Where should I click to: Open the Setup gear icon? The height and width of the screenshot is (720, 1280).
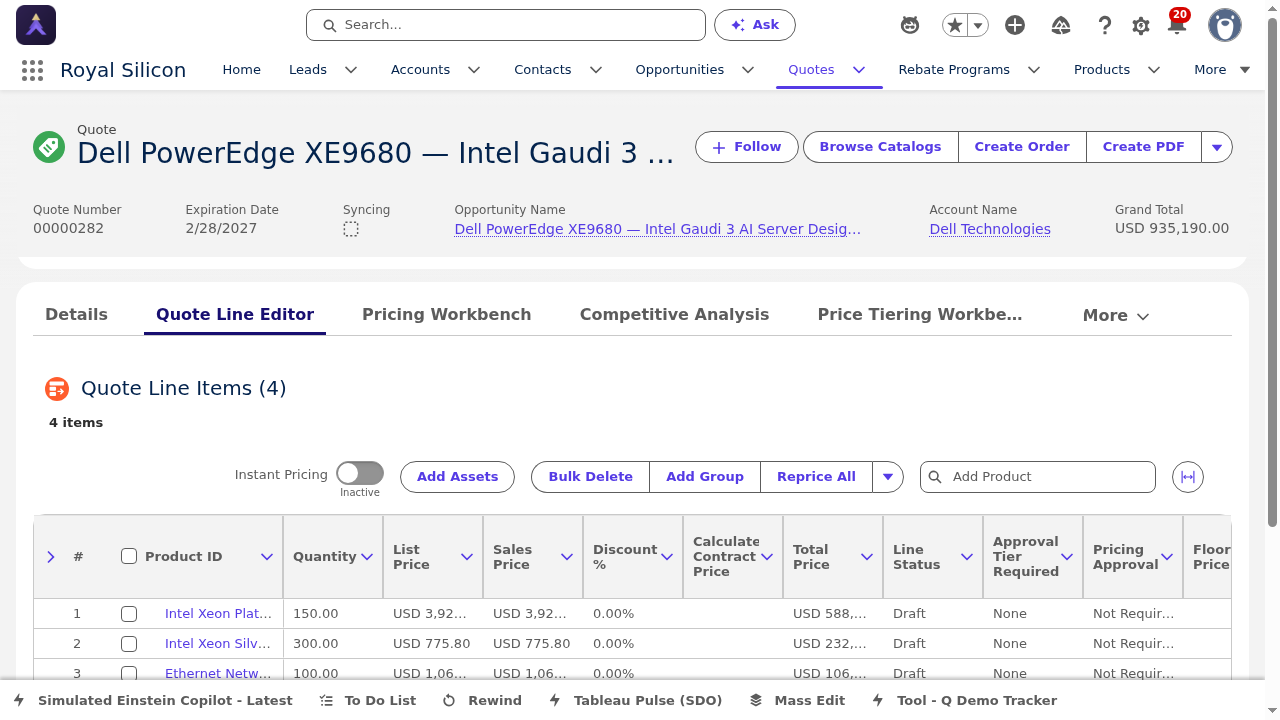click(1141, 25)
